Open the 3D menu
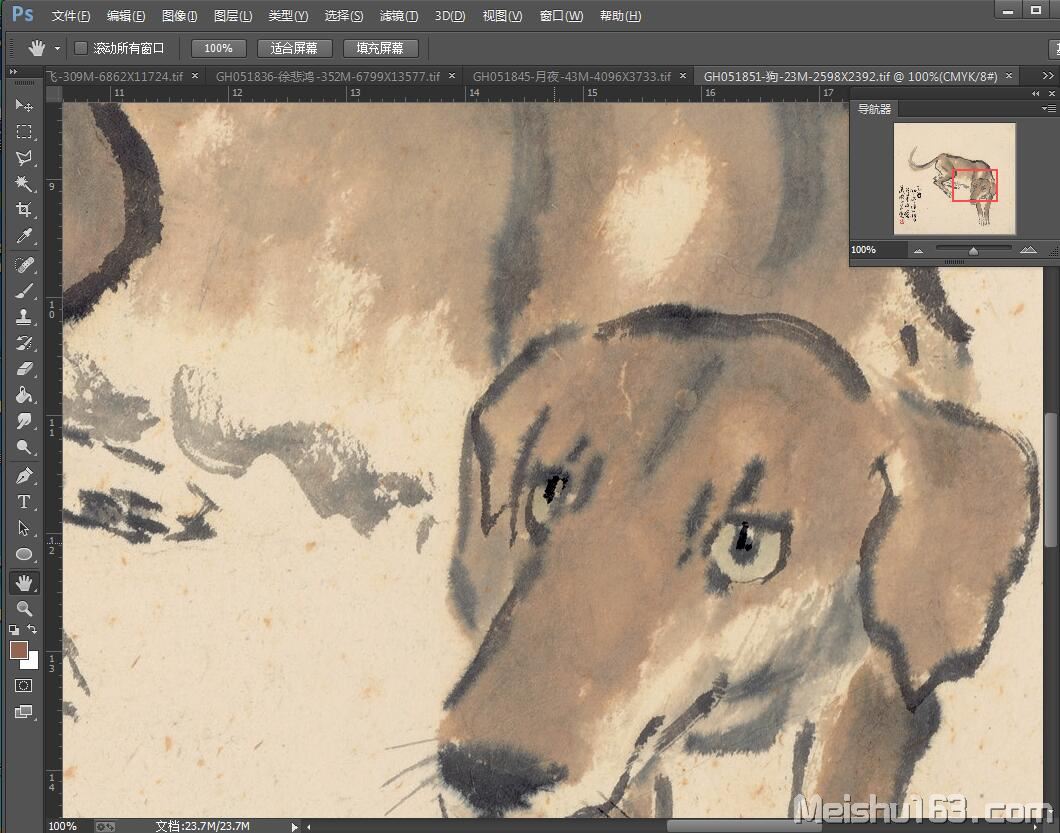This screenshot has height=833, width=1060. [x=450, y=16]
